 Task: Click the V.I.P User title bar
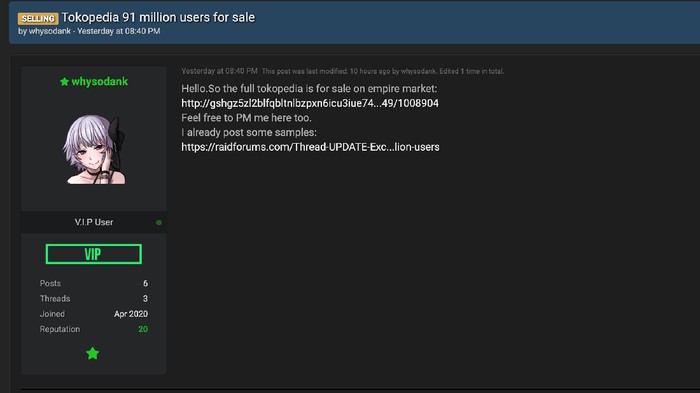point(94,222)
